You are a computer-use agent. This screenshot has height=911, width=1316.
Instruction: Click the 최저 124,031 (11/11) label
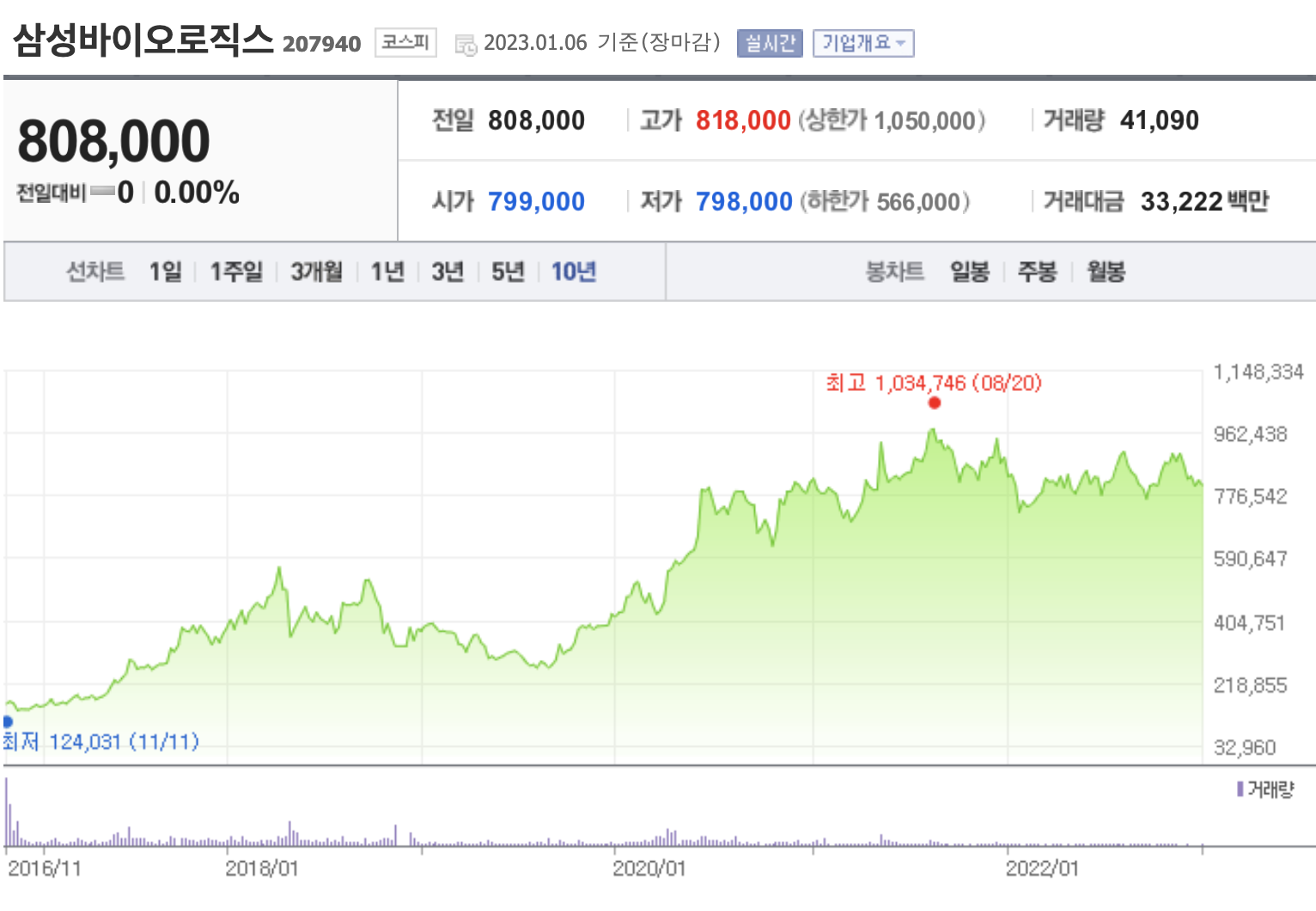click(x=101, y=741)
